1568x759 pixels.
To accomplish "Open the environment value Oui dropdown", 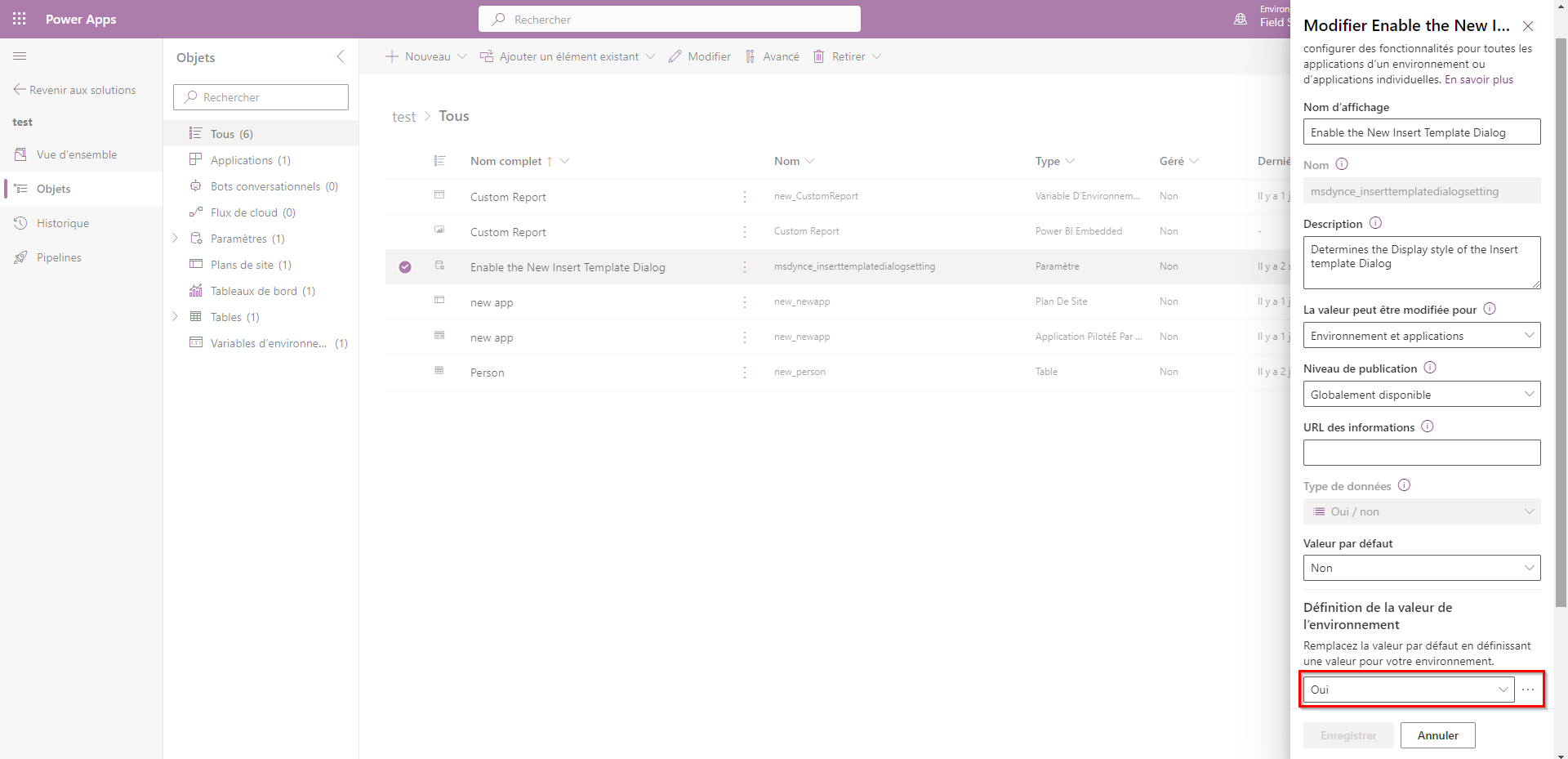I will (x=1409, y=690).
